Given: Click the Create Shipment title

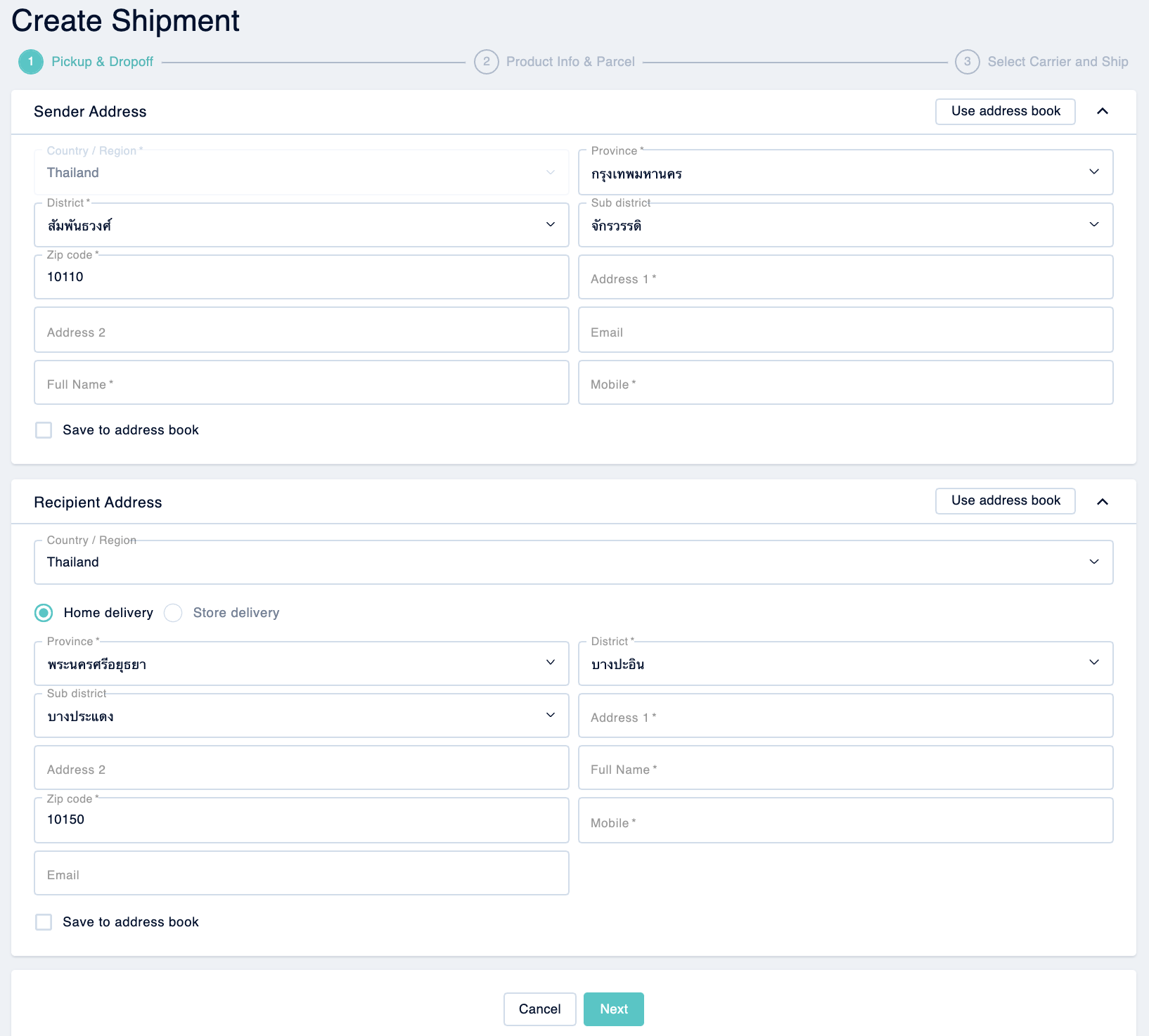Looking at the screenshot, I should [126, 20].
